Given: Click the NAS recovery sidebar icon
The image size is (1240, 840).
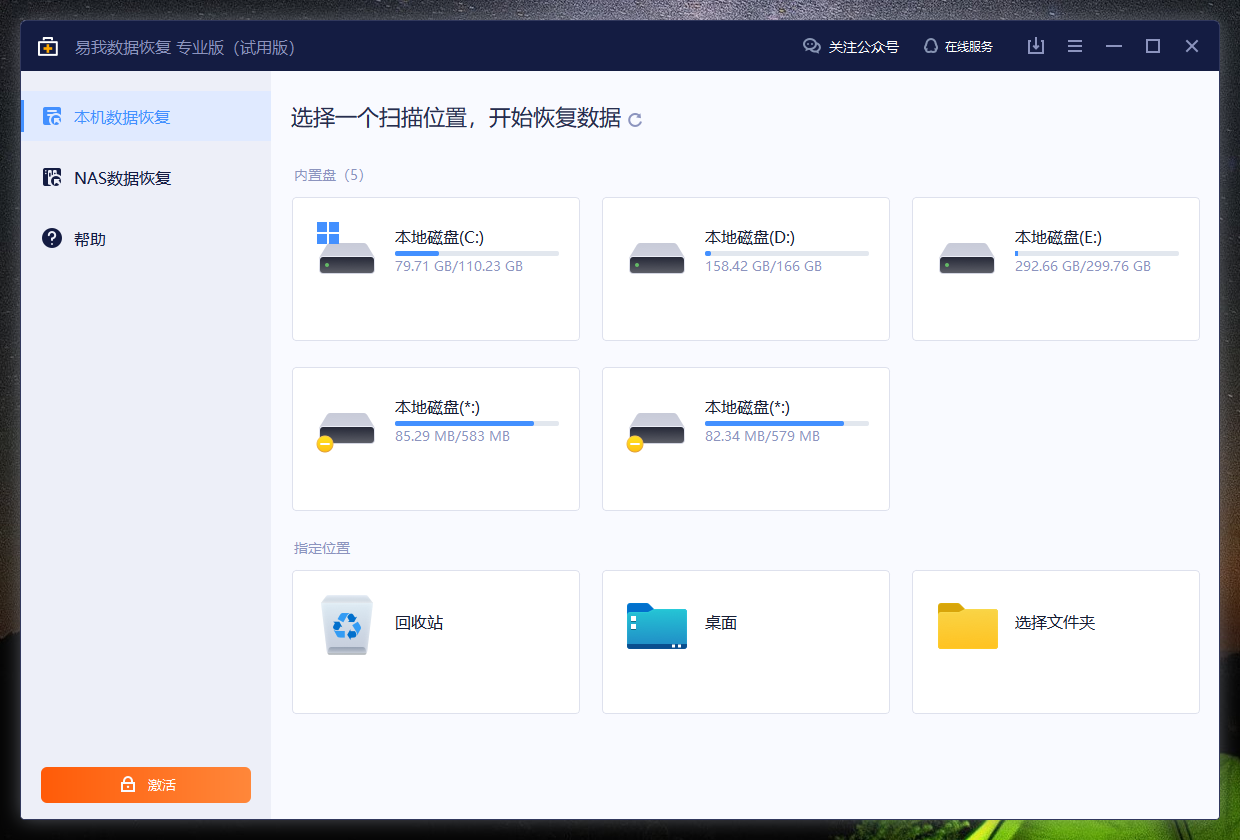Looking at the screenshot, I should pyautogui.click(x=52, y=178).
